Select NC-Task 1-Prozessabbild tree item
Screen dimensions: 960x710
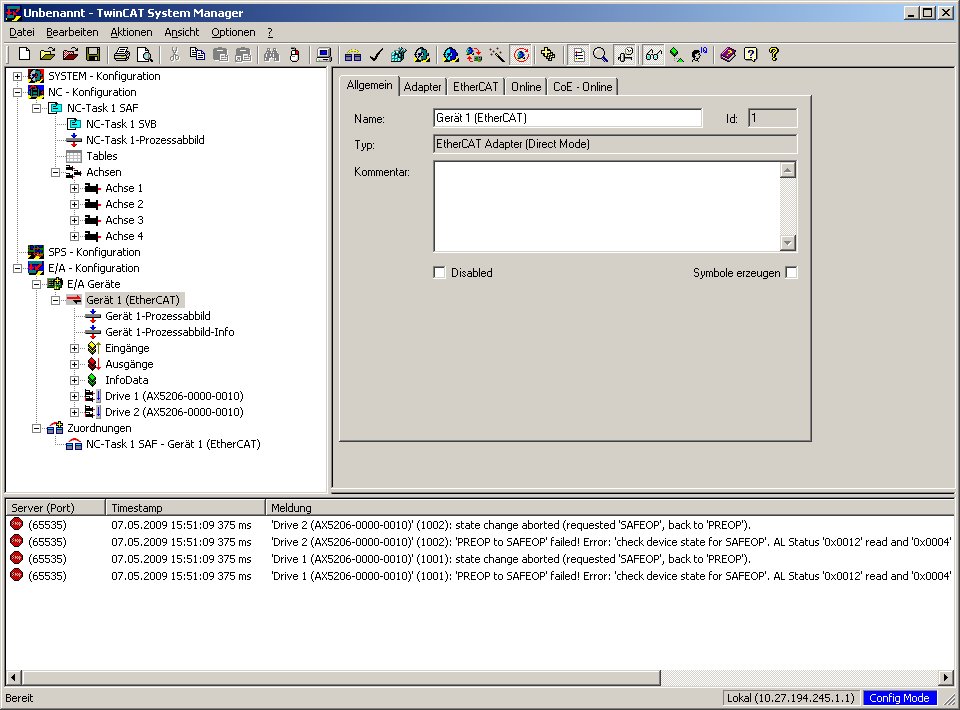[145, 140]
